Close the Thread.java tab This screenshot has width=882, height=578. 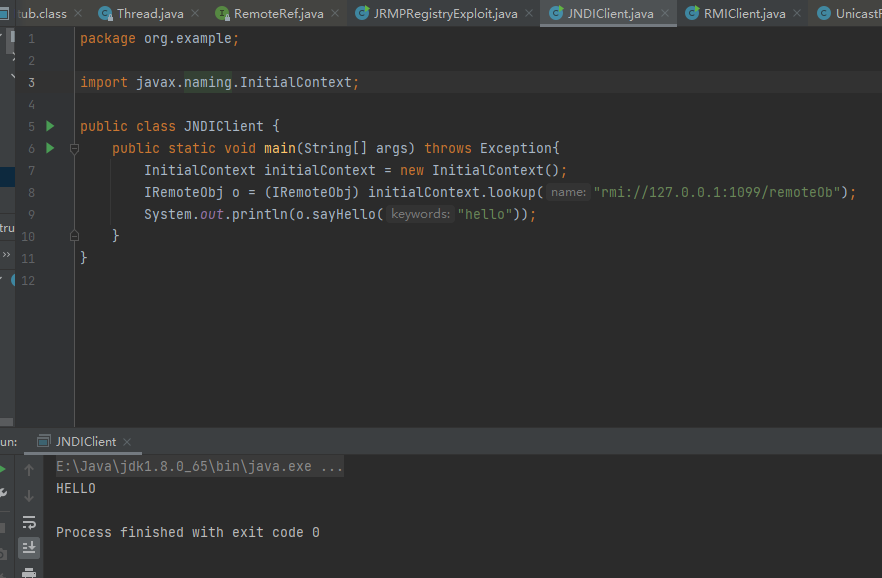click(195, 13)
